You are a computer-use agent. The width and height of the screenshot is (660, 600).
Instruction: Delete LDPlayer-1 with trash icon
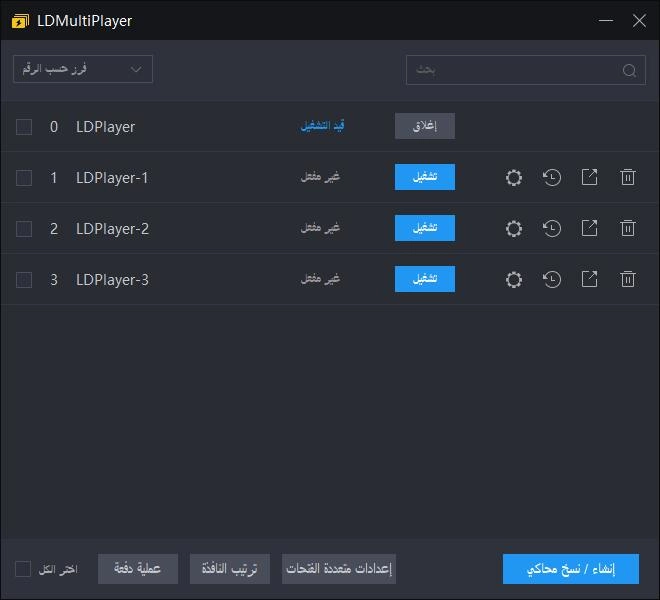coord(628,177)
